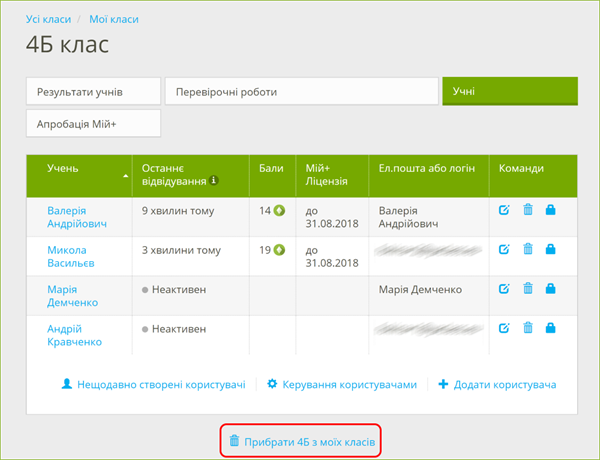
Task: Click lock icon in Валерія Андрійович row
Action: 550,210
